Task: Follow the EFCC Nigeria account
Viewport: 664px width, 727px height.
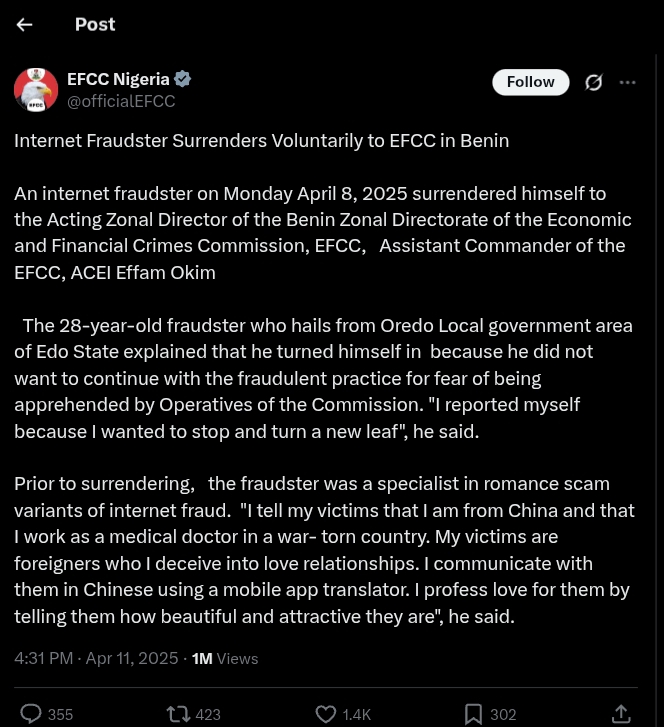Action: [530, 82]
